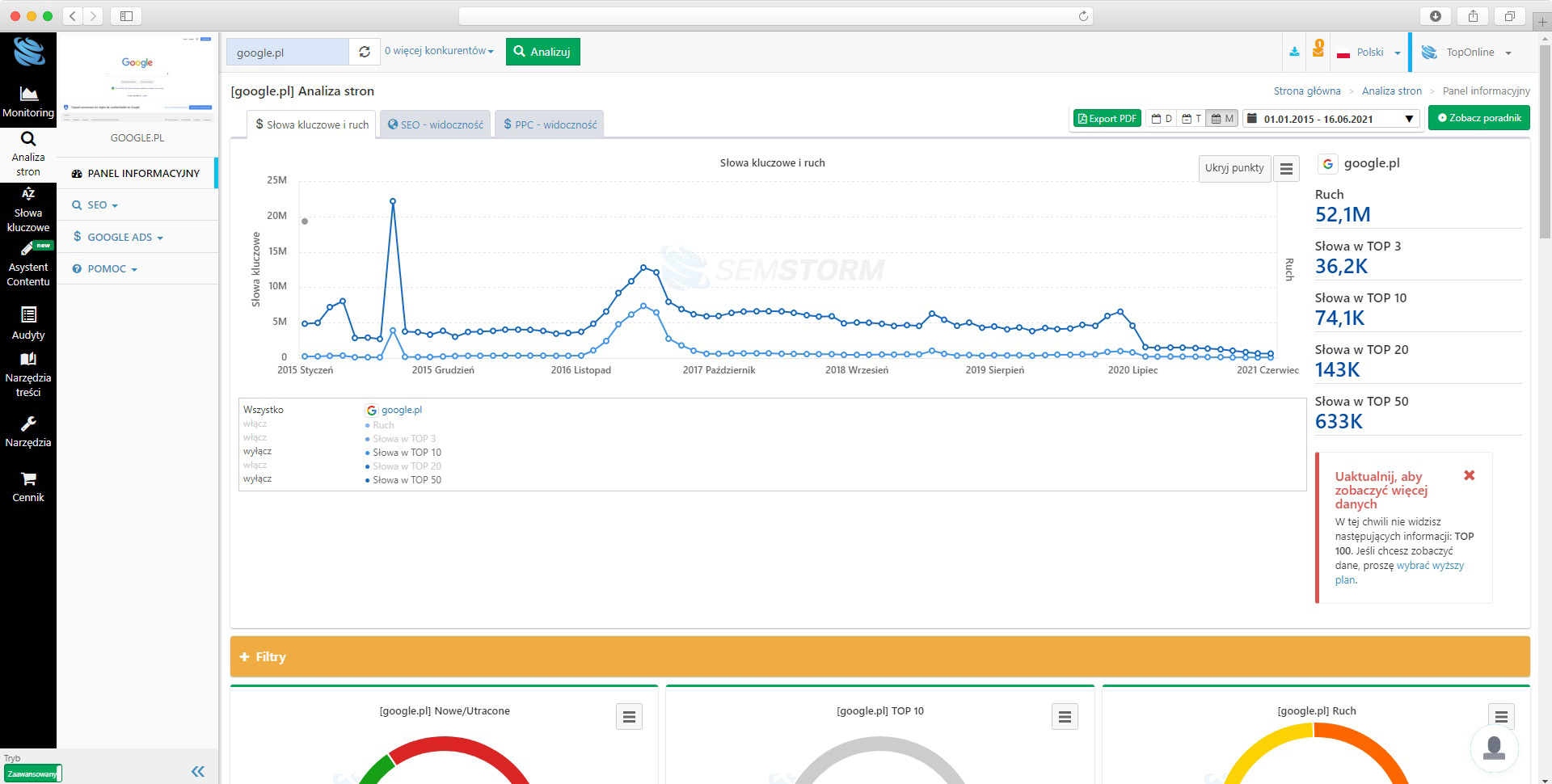This screenshot has width=1552, height=784.
Task: Click włącz for the Ruch series
Action: 255,424
